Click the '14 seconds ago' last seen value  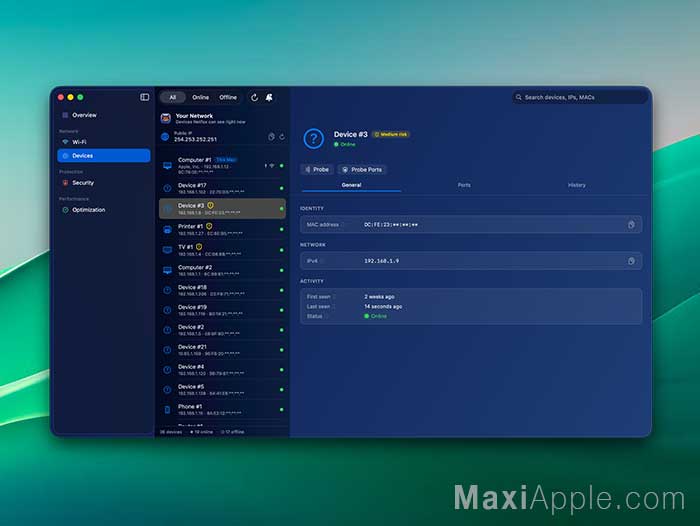383,306
